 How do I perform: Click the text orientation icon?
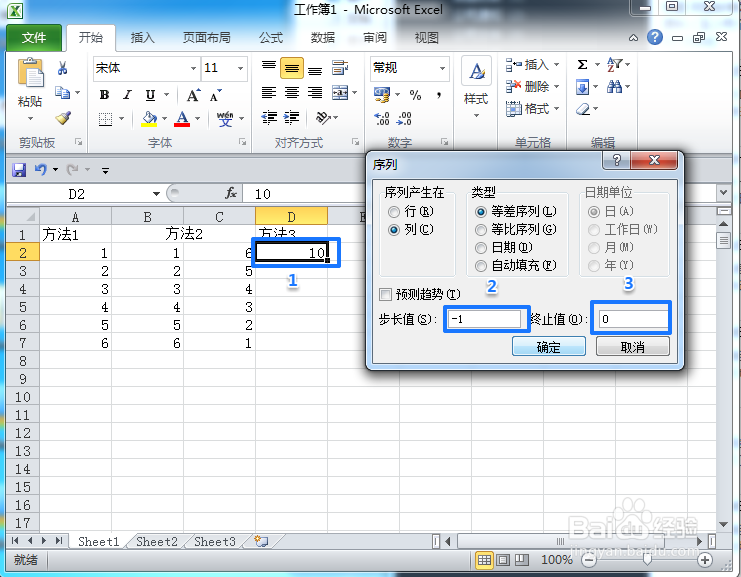[x=323, y=117]
